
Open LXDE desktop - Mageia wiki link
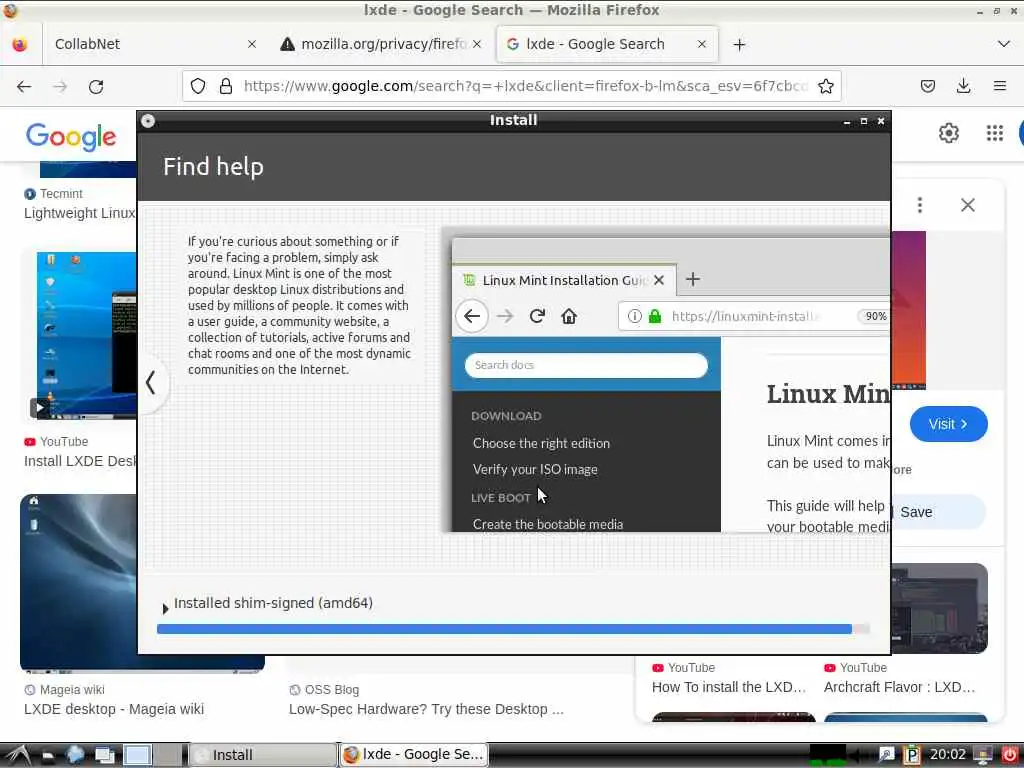point(114,709)
